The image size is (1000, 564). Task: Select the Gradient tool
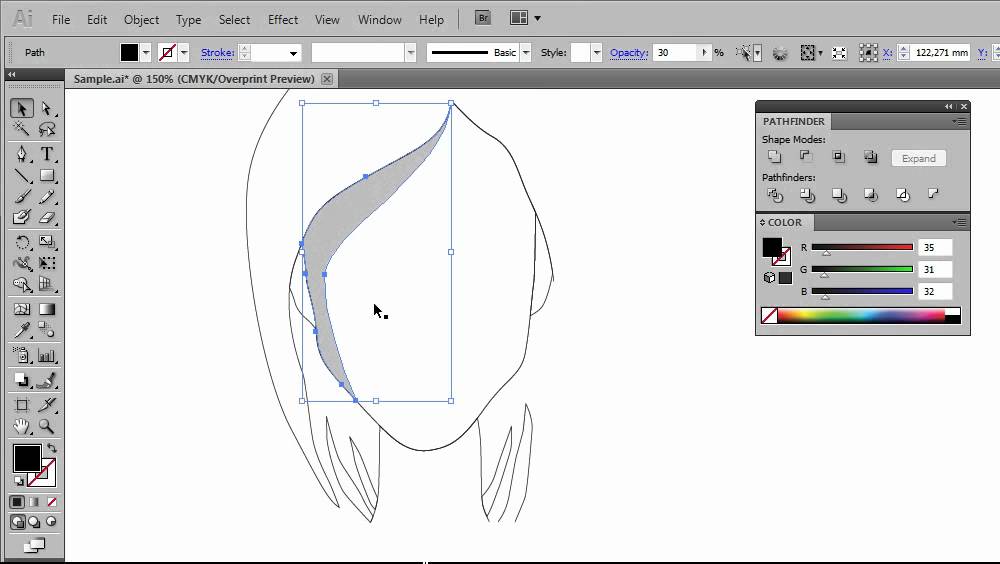[47, 309]
